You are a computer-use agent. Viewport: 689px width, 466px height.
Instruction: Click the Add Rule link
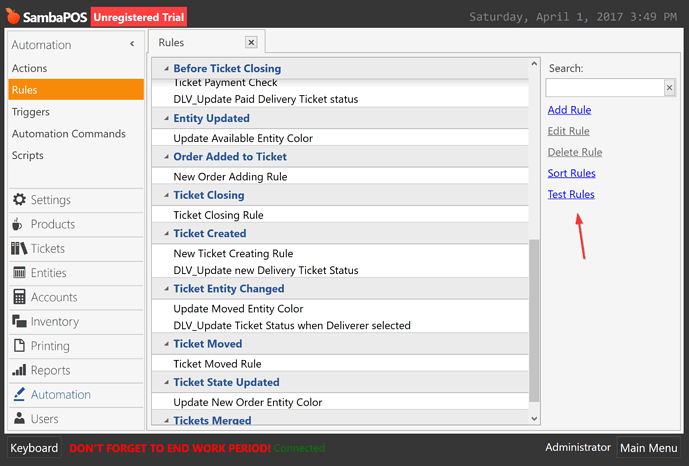569,110
